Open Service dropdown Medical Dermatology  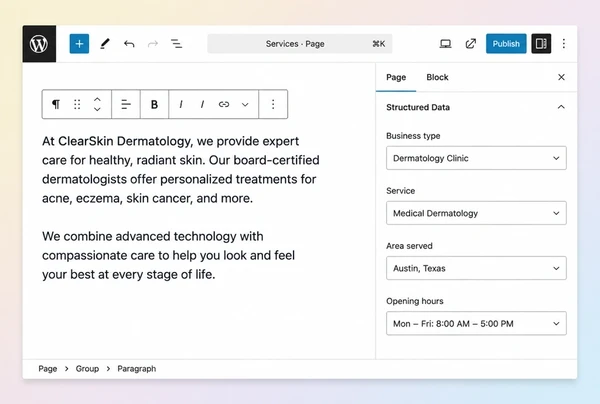476,213
